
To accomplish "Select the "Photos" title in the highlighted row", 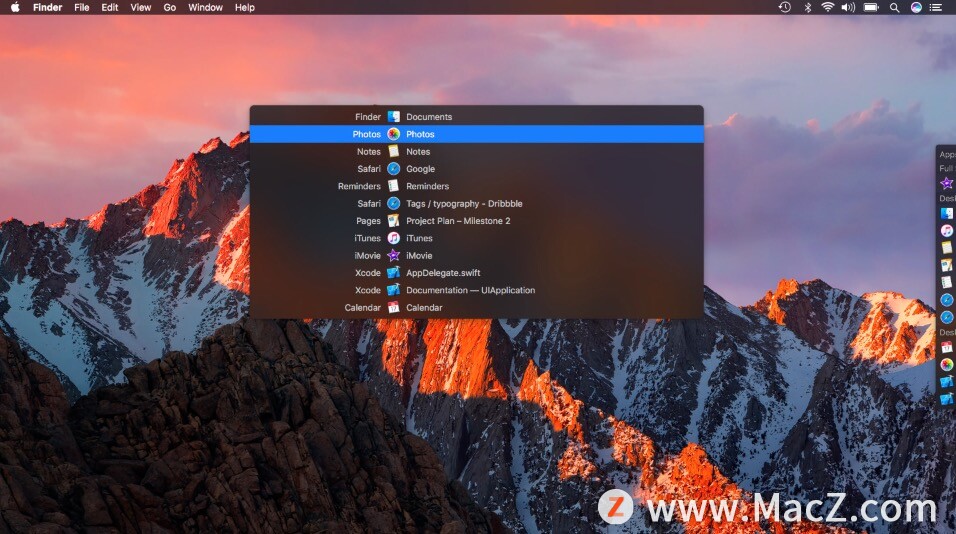I will [x=420, y=134].
